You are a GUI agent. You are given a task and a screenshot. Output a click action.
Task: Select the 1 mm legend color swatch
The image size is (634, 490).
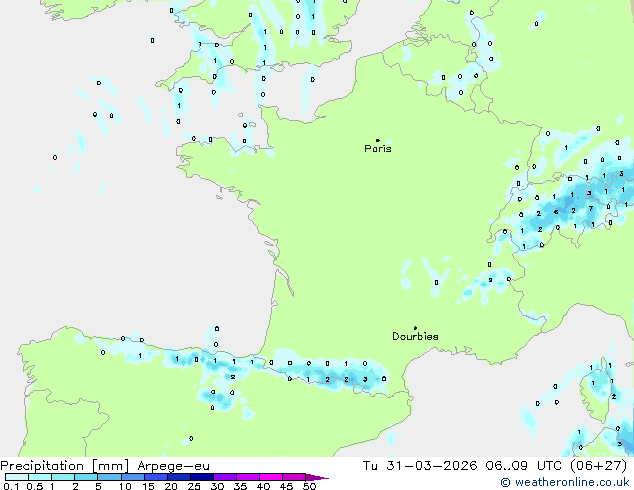coord(62,477)
